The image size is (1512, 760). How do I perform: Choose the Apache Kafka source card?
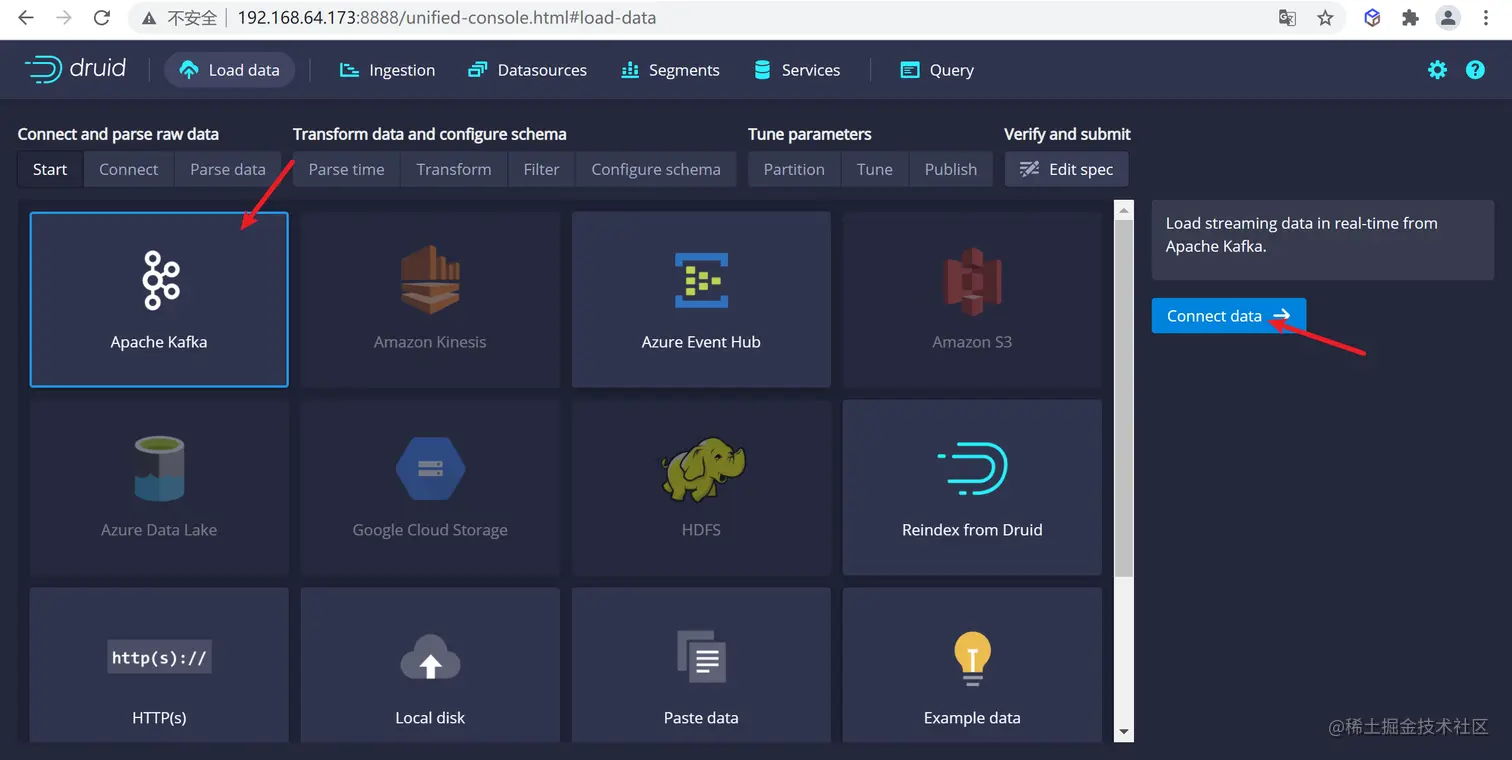(159, 299)
